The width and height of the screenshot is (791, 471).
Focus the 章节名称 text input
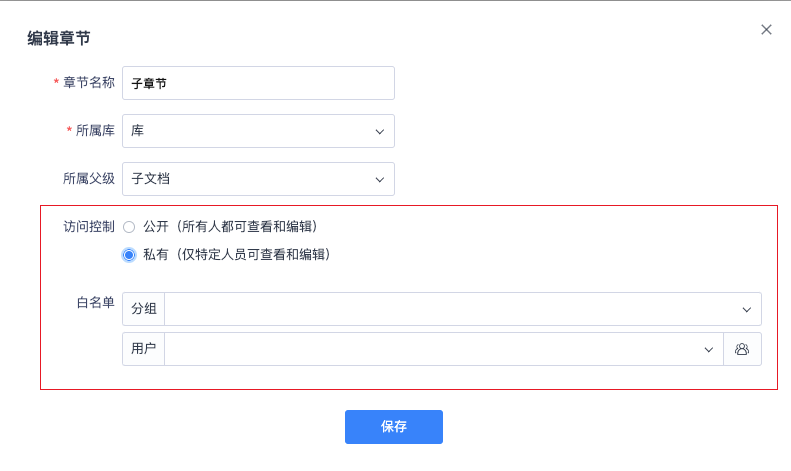pos(258,83)
